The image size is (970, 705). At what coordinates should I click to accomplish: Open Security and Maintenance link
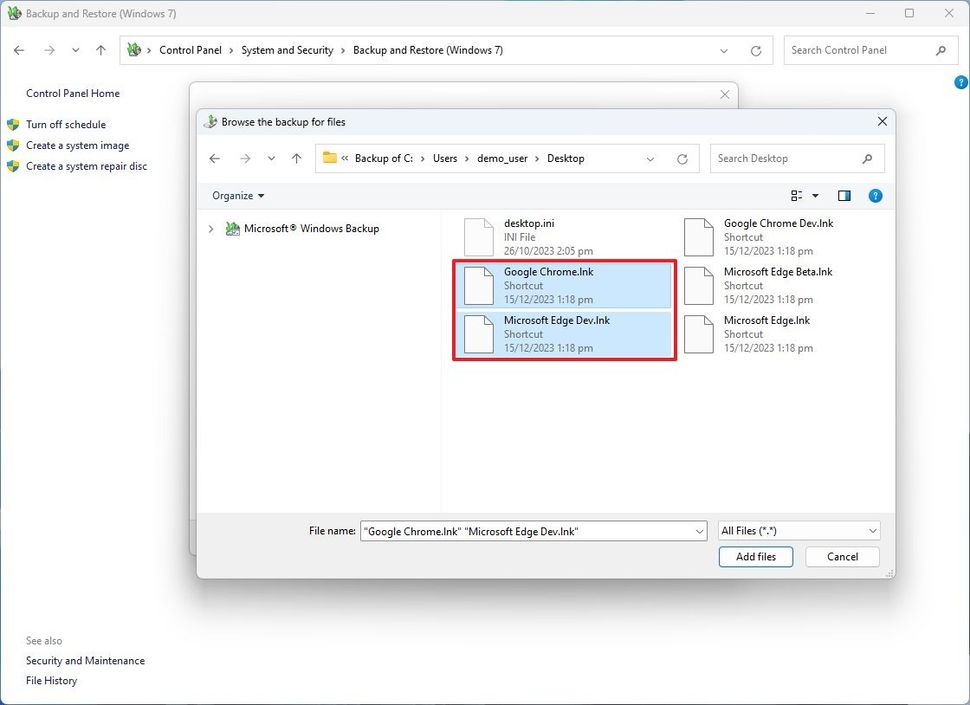[85, 660]
